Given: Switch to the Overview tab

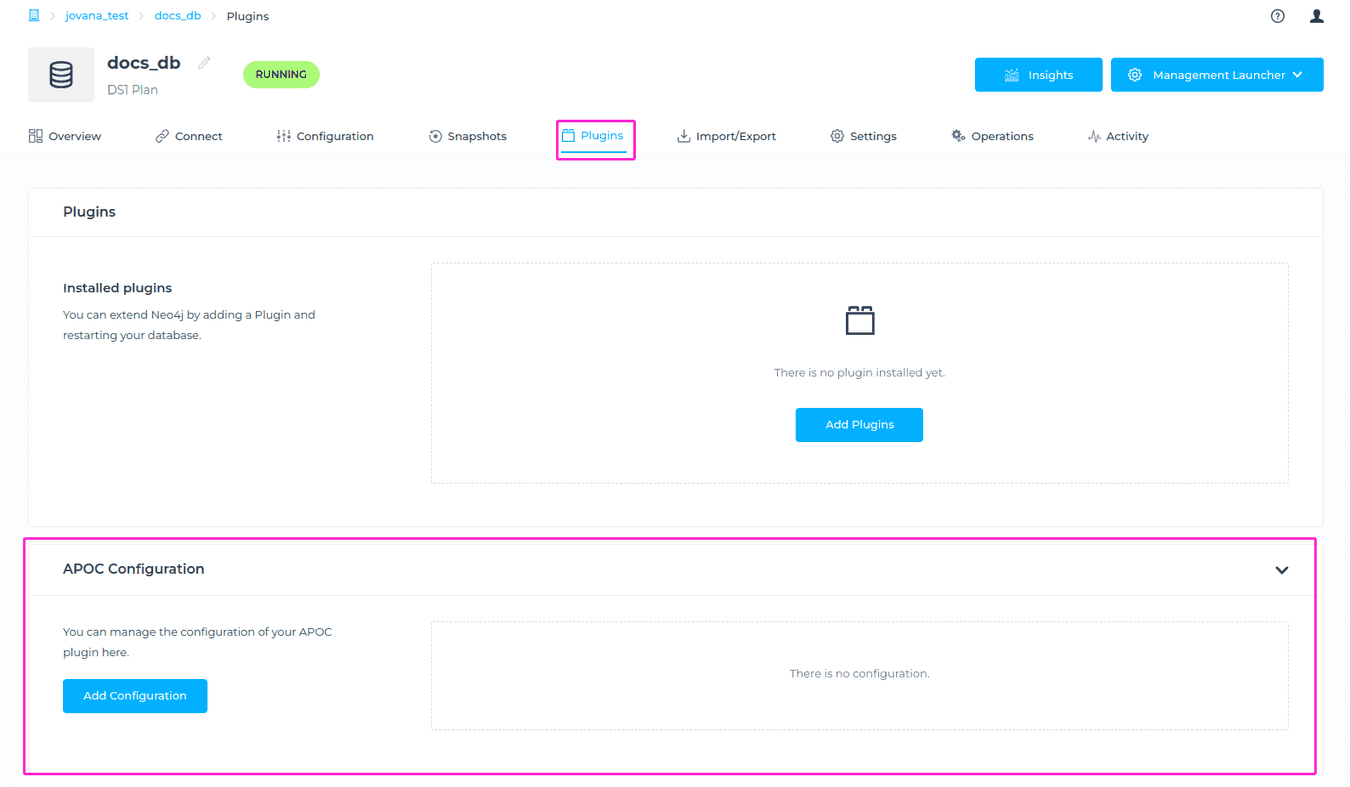Looking at the screenshot, I should [65, 136].
